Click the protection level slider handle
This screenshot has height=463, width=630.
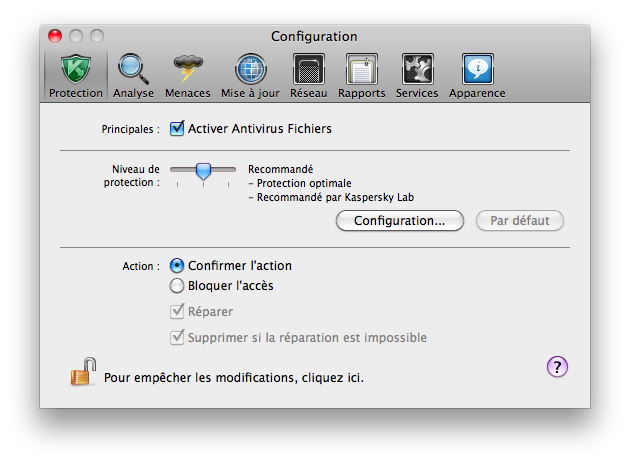[203, 172]
